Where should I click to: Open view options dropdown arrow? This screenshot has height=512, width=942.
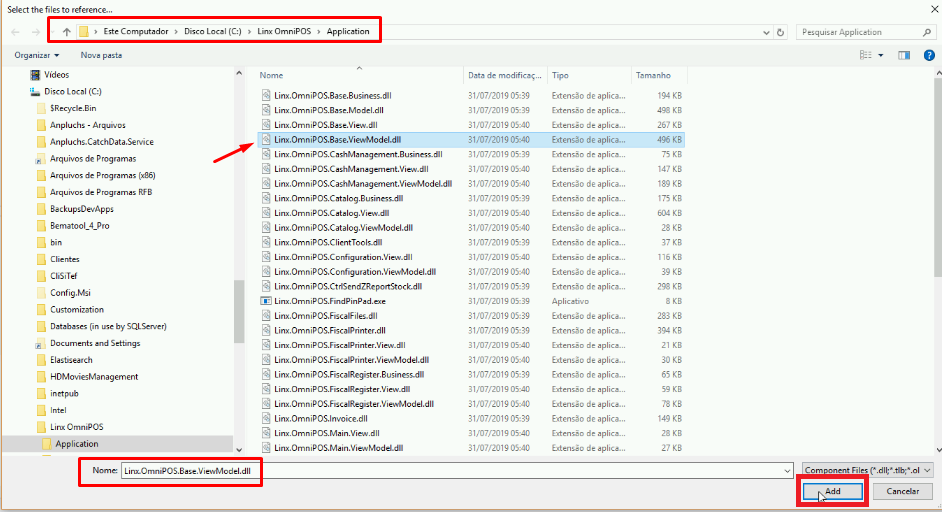pos(881,55)
